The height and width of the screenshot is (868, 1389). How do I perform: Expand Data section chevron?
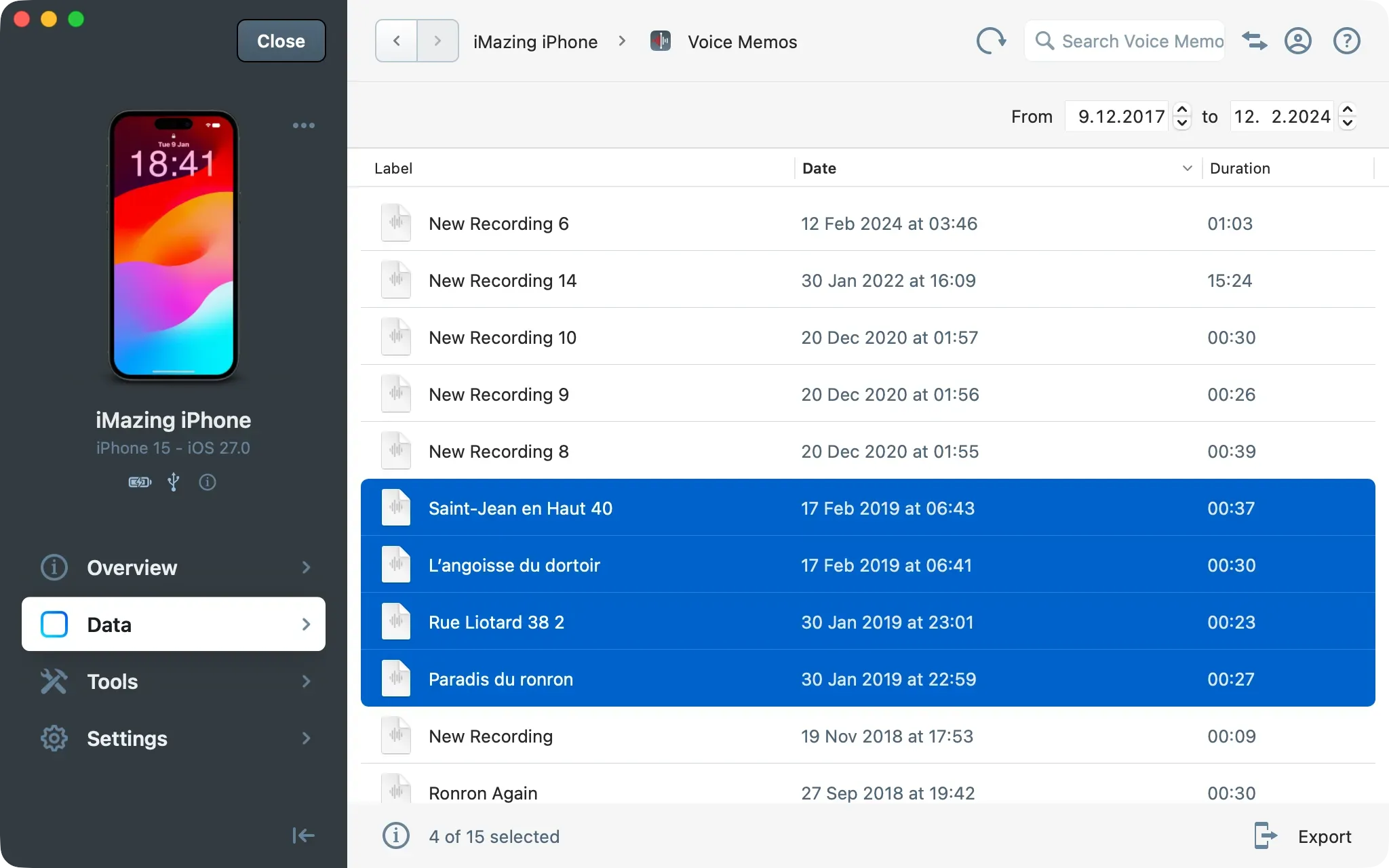(x=307, y=624)
